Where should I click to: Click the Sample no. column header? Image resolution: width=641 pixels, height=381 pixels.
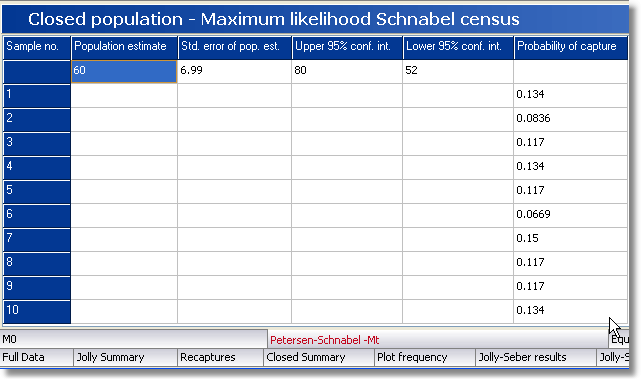37,47
